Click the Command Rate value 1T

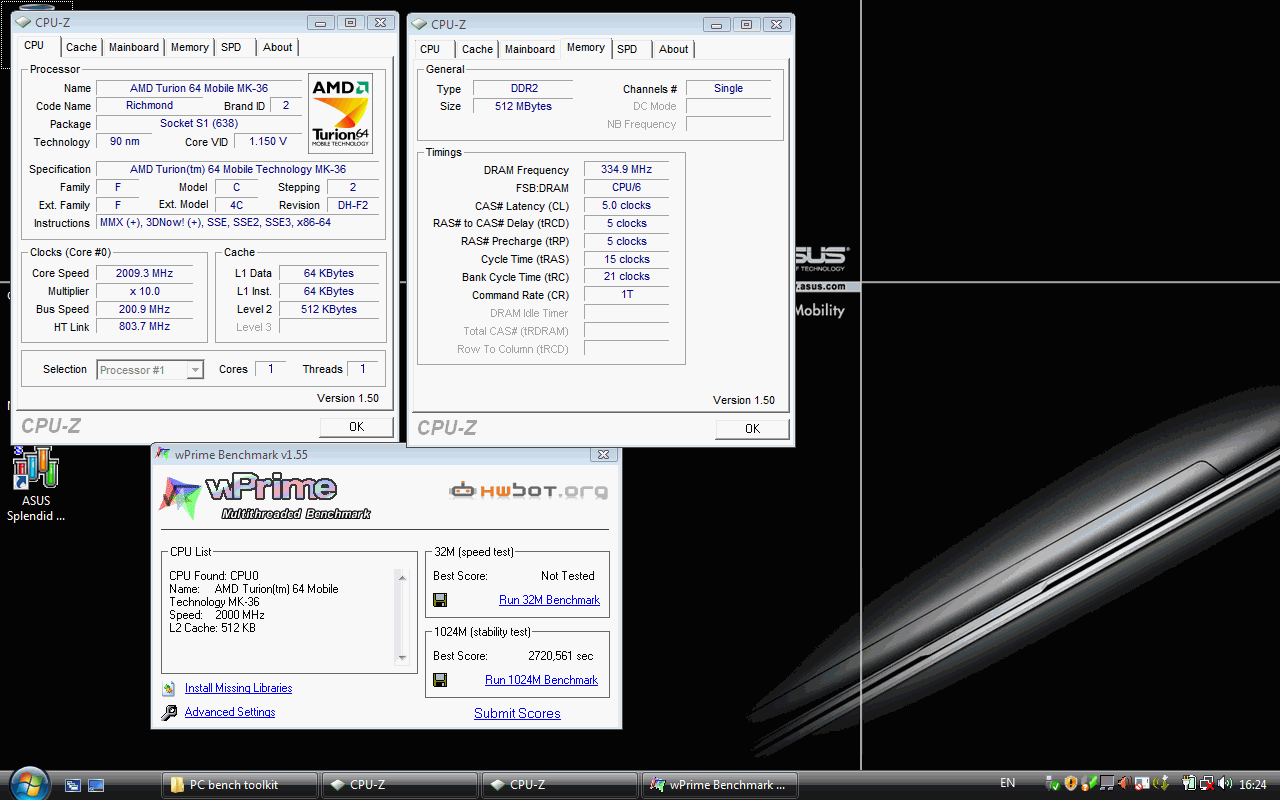(627, 295)
